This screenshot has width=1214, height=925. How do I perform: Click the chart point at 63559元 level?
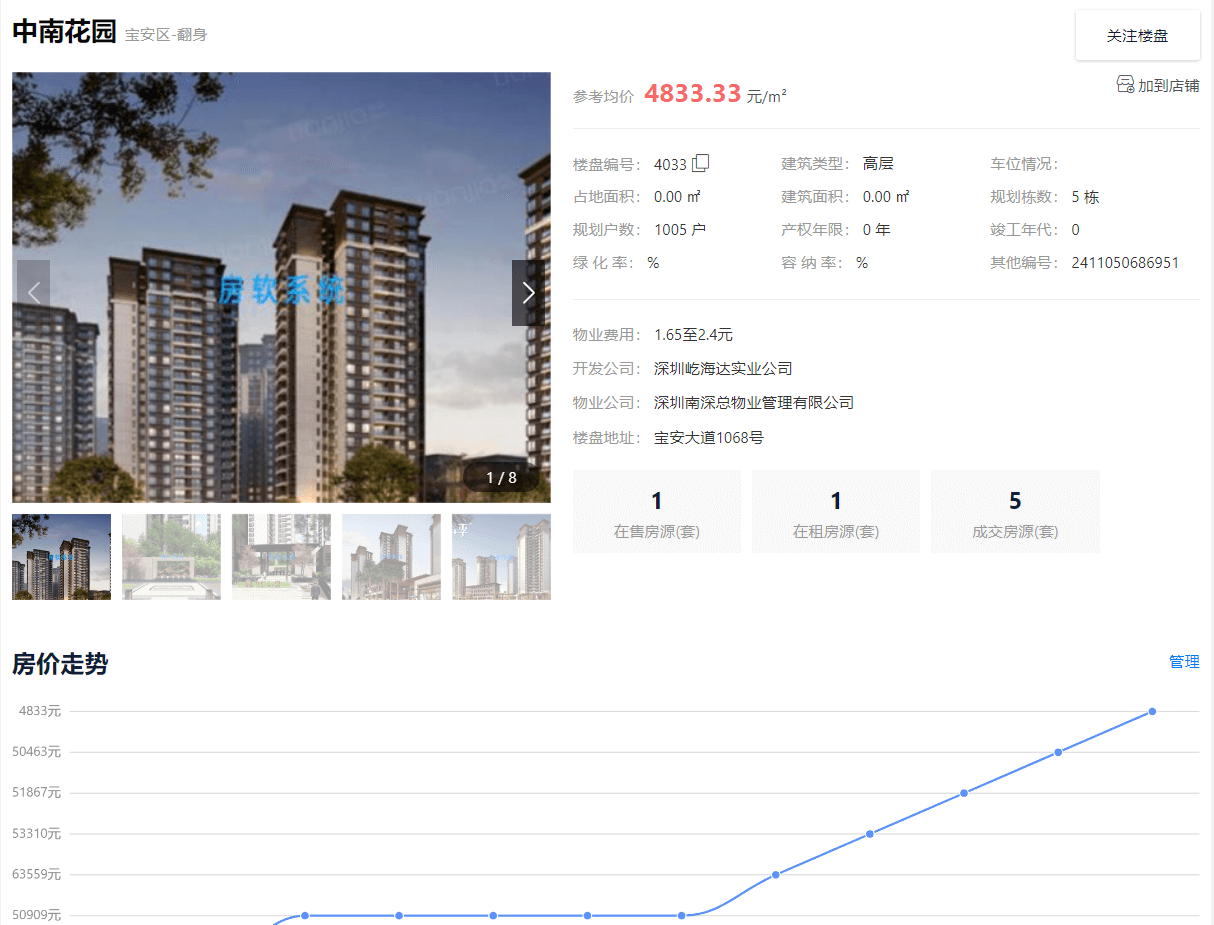[776, 875]
